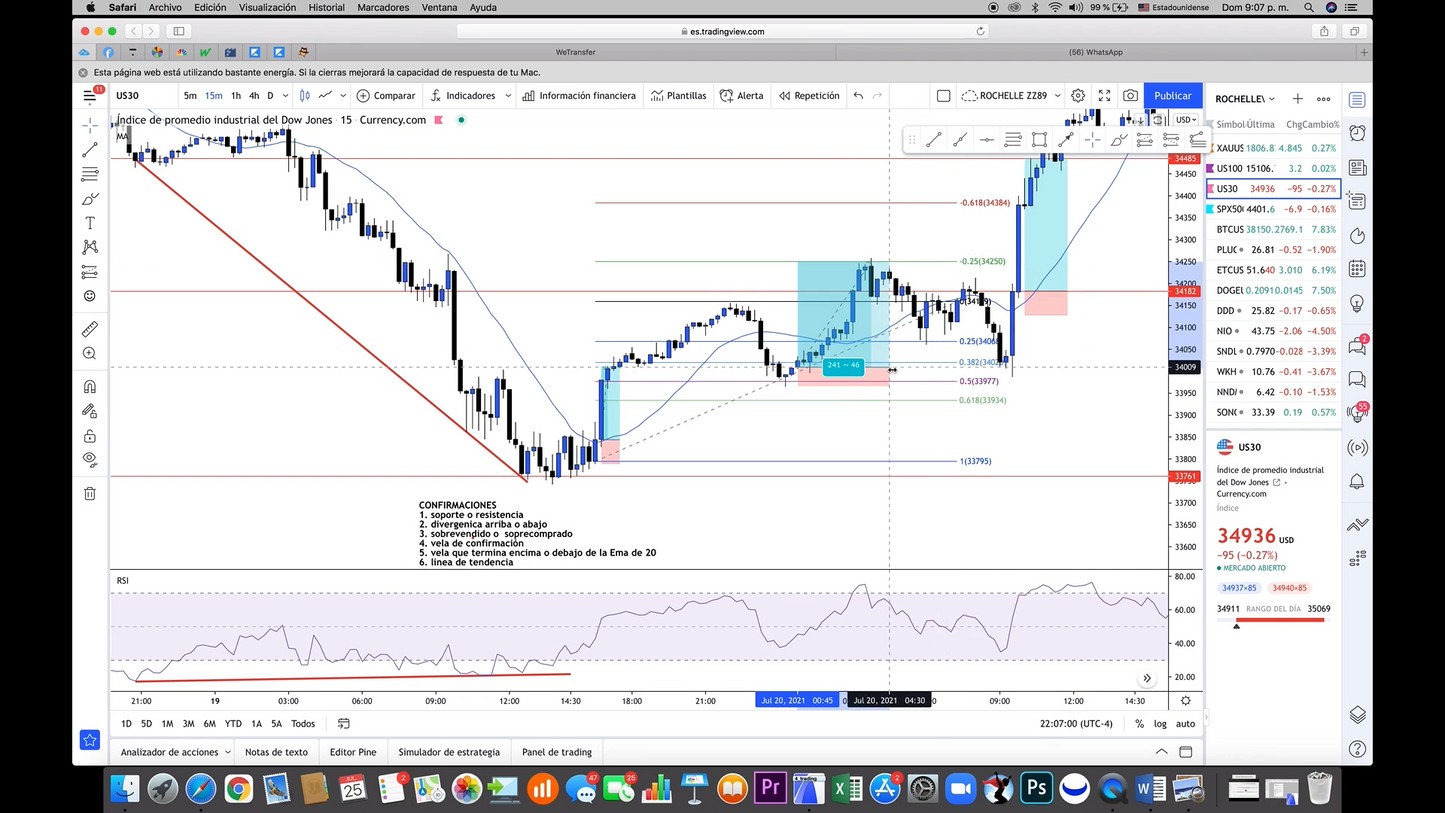Click the Safari address bar
Screen dimensions: 1445x813
722,31
